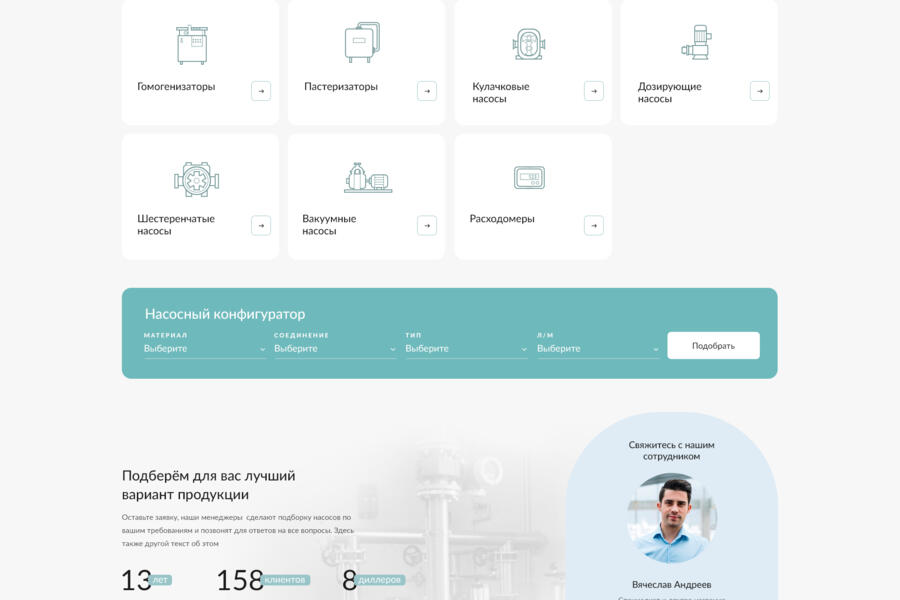
Task: Choose a value in Л/М dropdown
Action: click(x=597, y=349)
